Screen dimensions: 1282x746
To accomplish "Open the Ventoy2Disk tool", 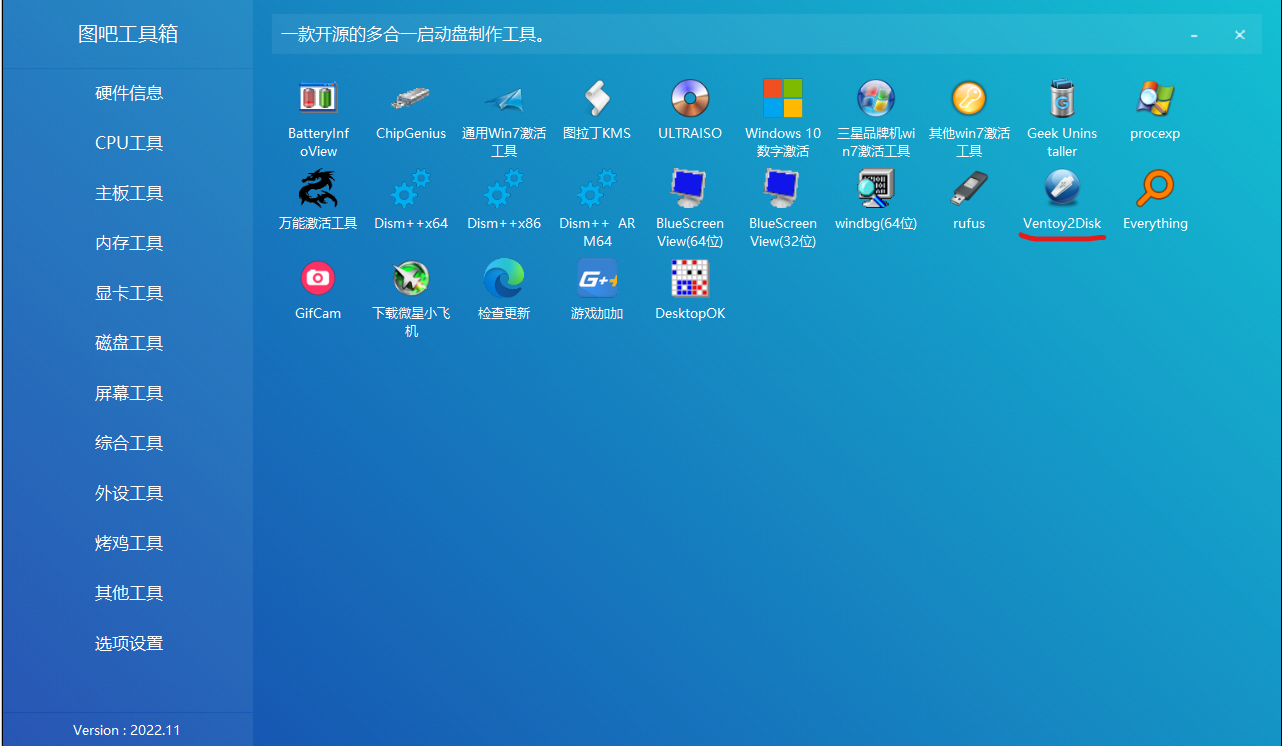I will [1061, 190].
